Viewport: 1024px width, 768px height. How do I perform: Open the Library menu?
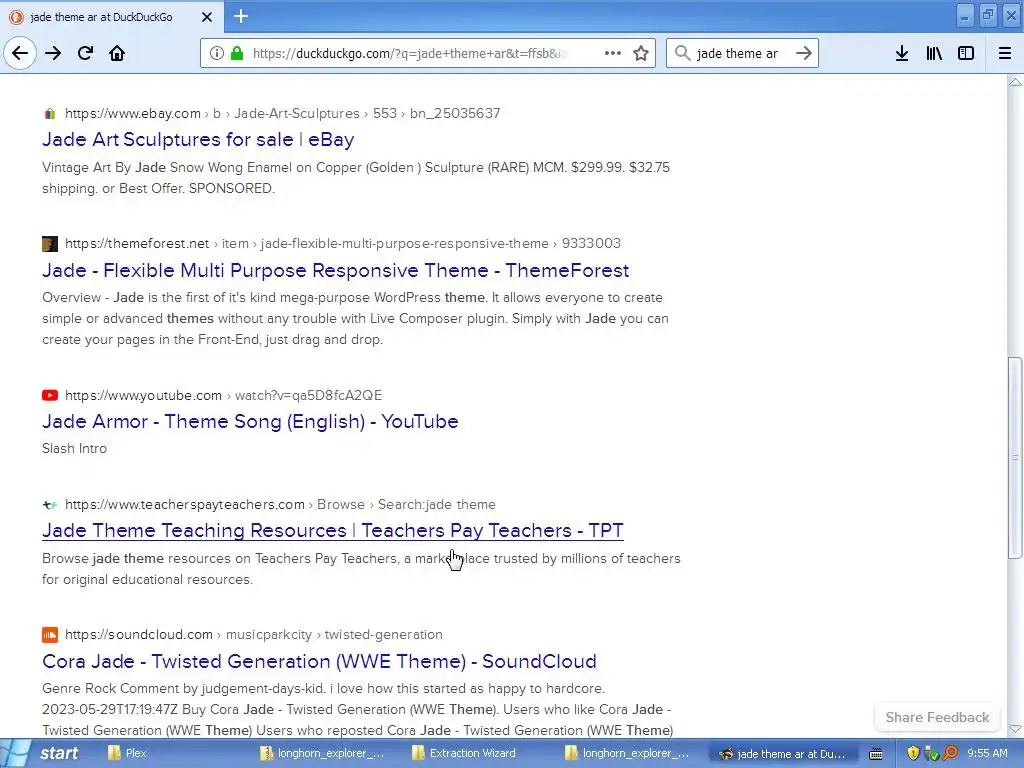tap(934, 53)
